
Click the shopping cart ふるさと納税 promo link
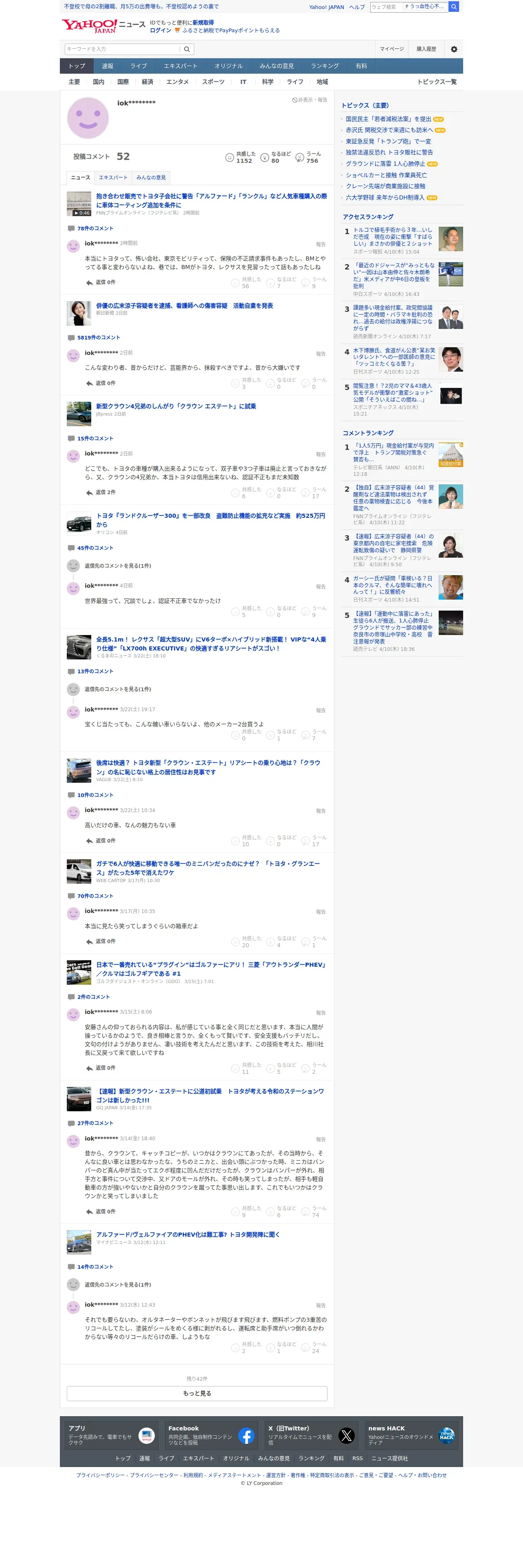[x=227, y=31]
